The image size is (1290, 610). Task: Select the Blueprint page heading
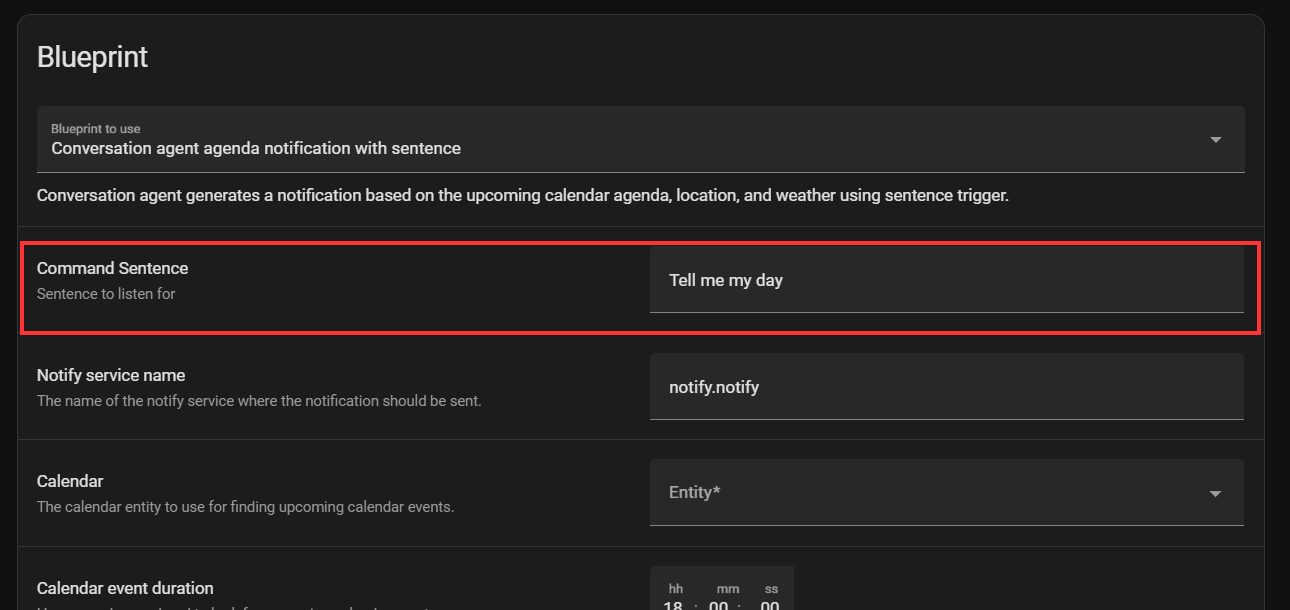pos(92,57)
